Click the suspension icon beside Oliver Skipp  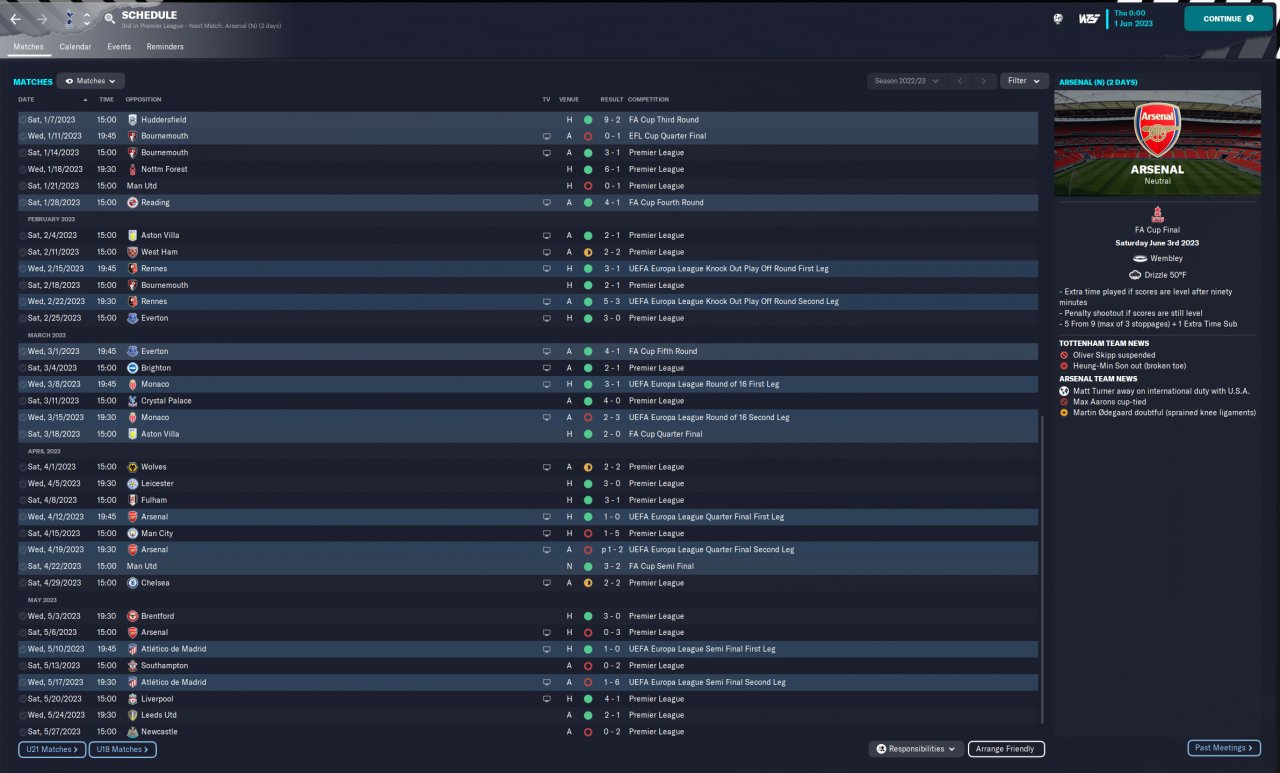[x=1064, y=355]
